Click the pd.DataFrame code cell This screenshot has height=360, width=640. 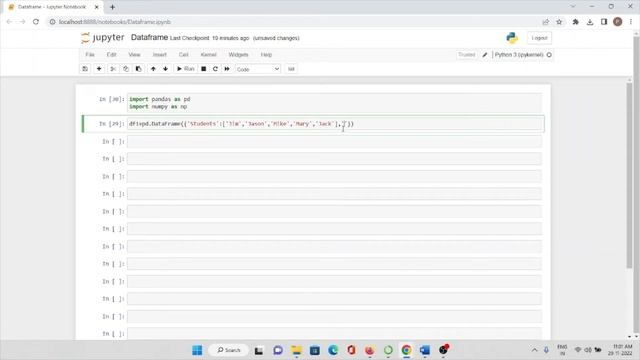[x=335, y=124]
